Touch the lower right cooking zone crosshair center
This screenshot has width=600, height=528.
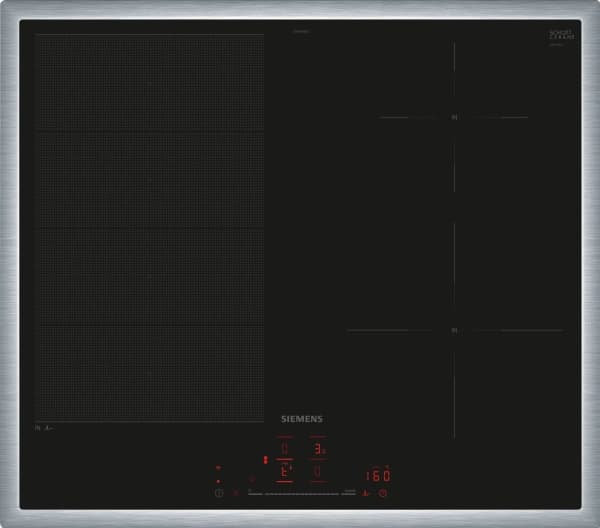(x=454, y=330)
